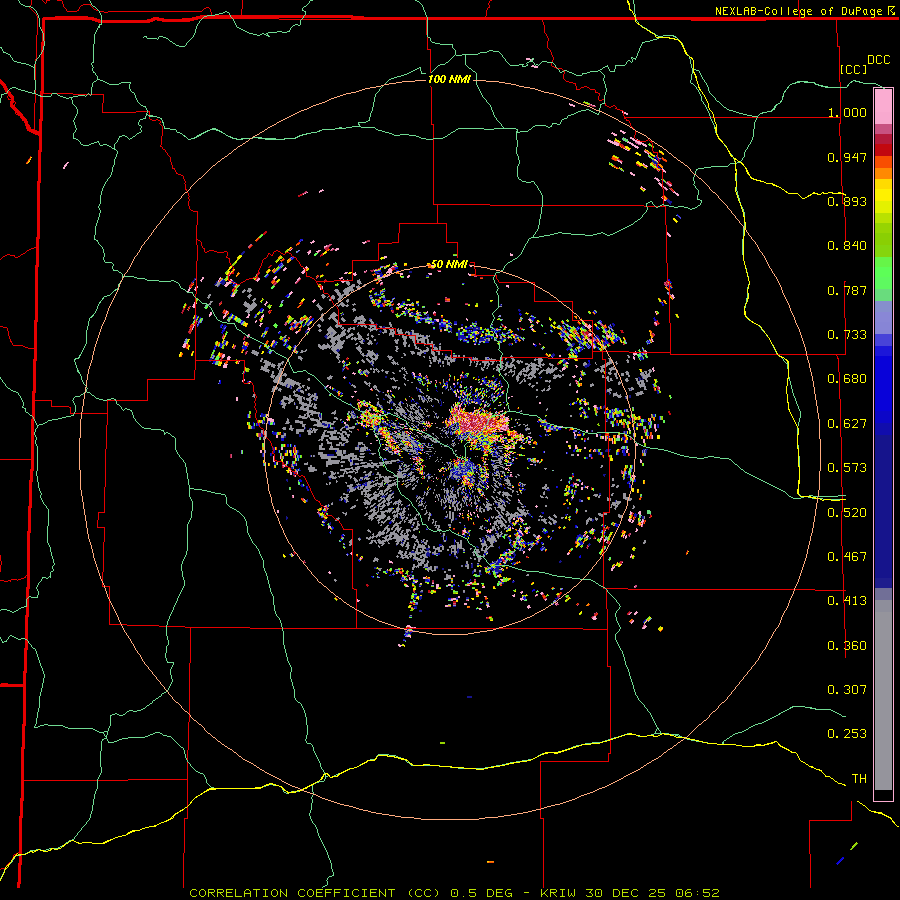Click the DCC legend label
The width and height of the screenshot is (900, 900).
point(879,60)
